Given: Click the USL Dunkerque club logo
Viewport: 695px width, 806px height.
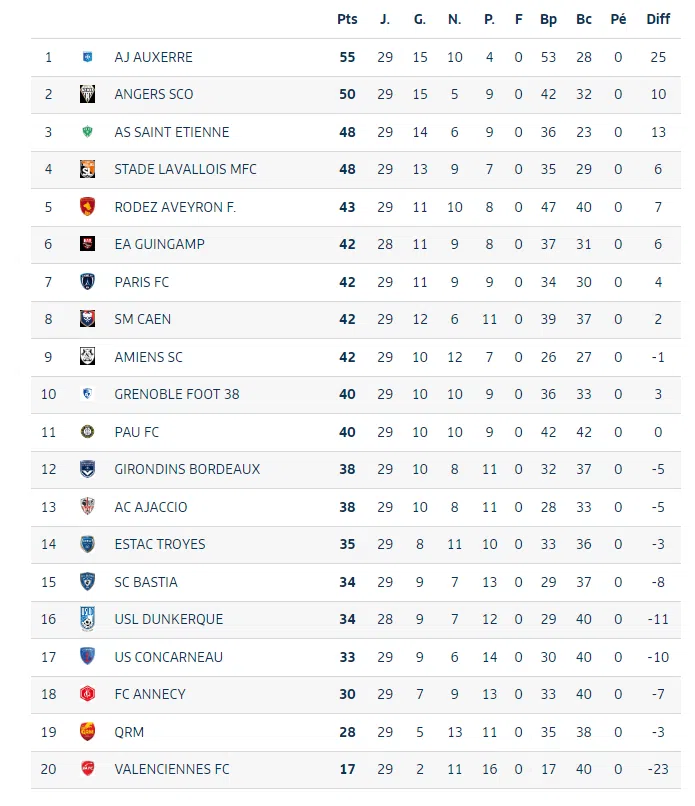Looking at the screenshot, I should 87,619.
